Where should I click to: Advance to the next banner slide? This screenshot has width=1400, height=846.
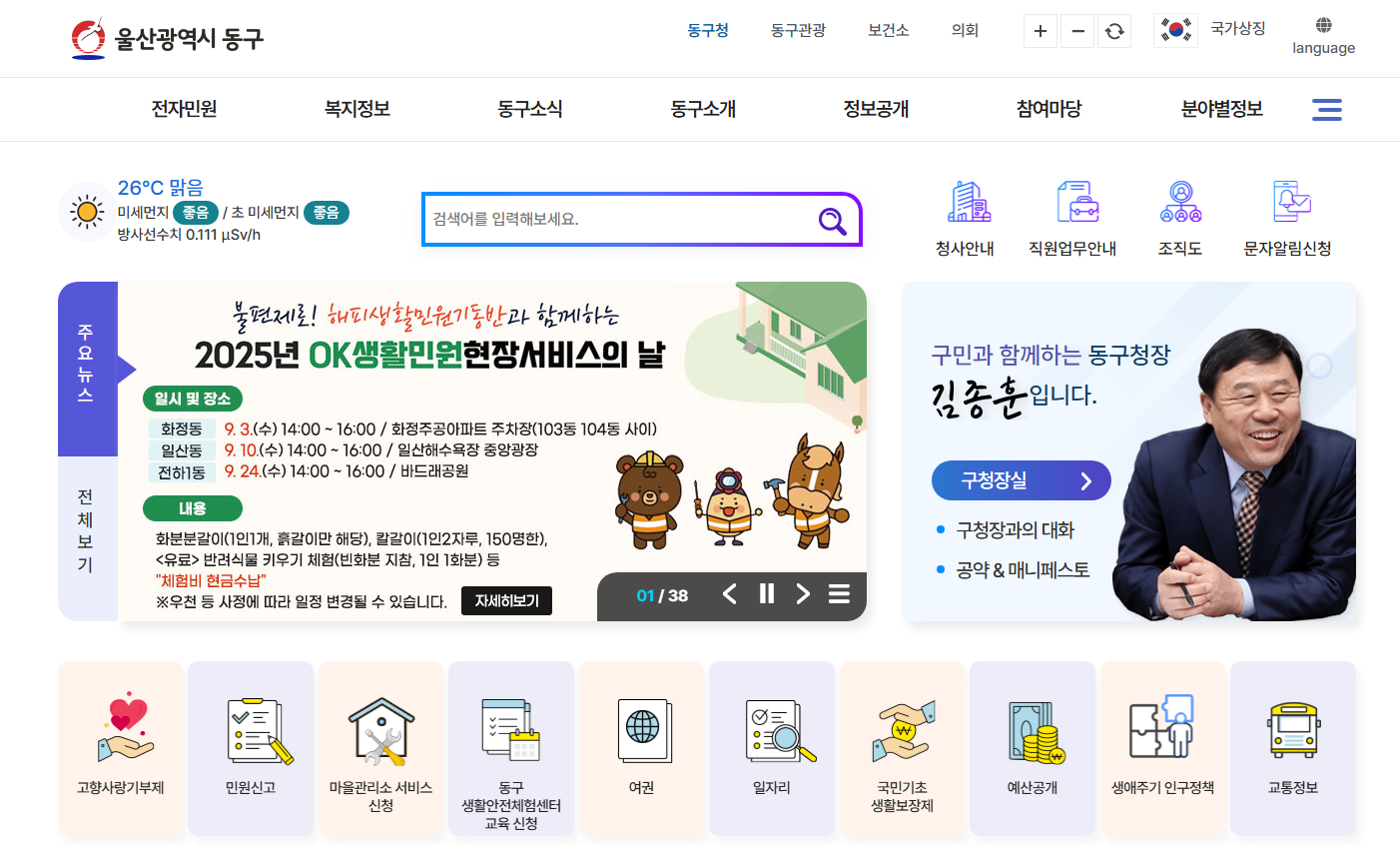click(x=803, y=593)
